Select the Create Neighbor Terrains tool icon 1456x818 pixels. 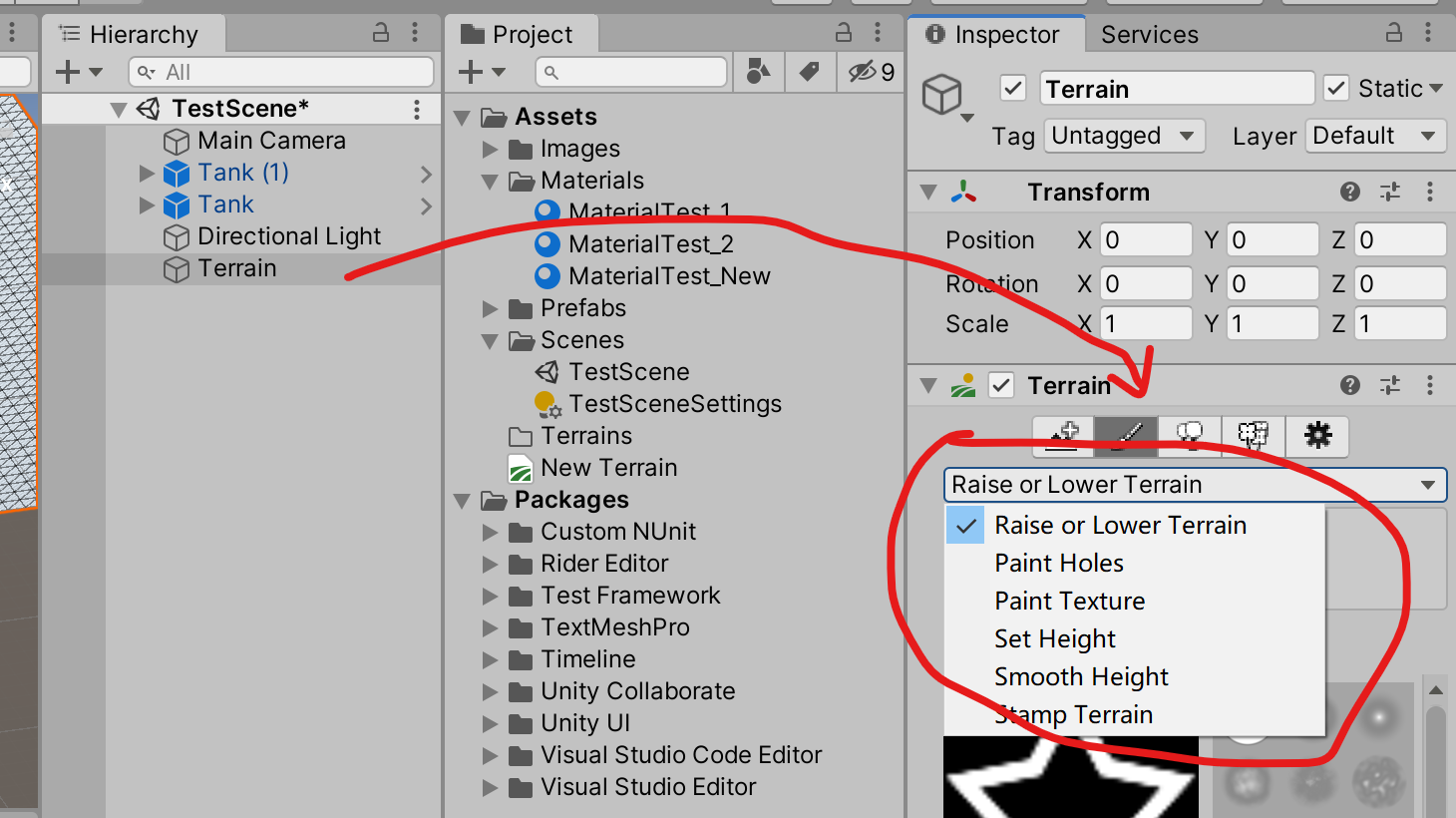point(1063,436)
